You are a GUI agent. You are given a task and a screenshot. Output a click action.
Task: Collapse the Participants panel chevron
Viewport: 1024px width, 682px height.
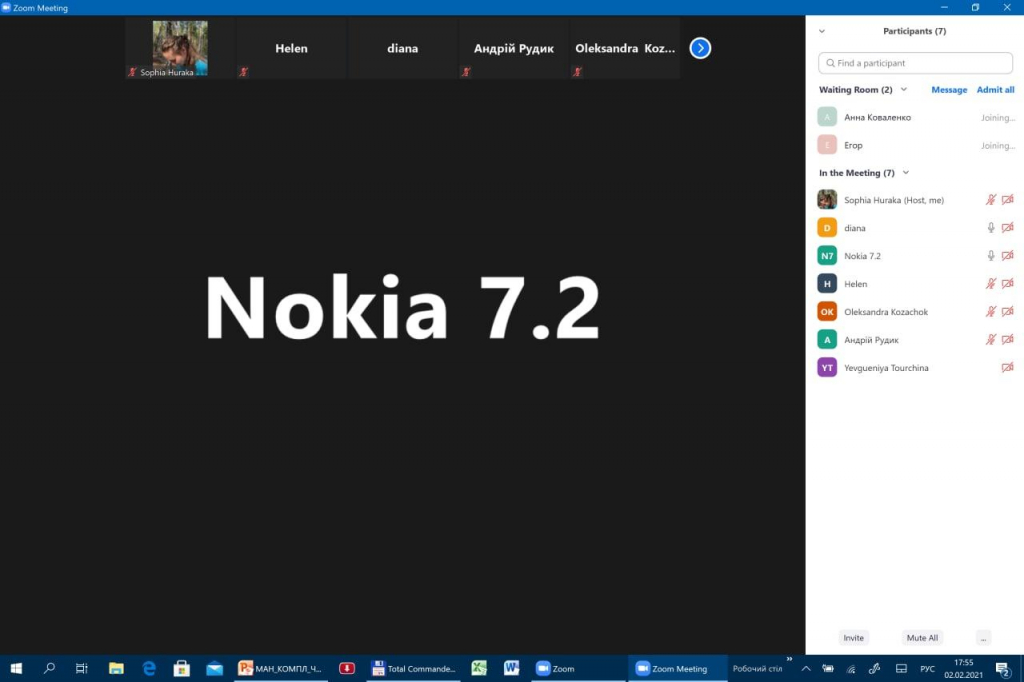(822, 31)
